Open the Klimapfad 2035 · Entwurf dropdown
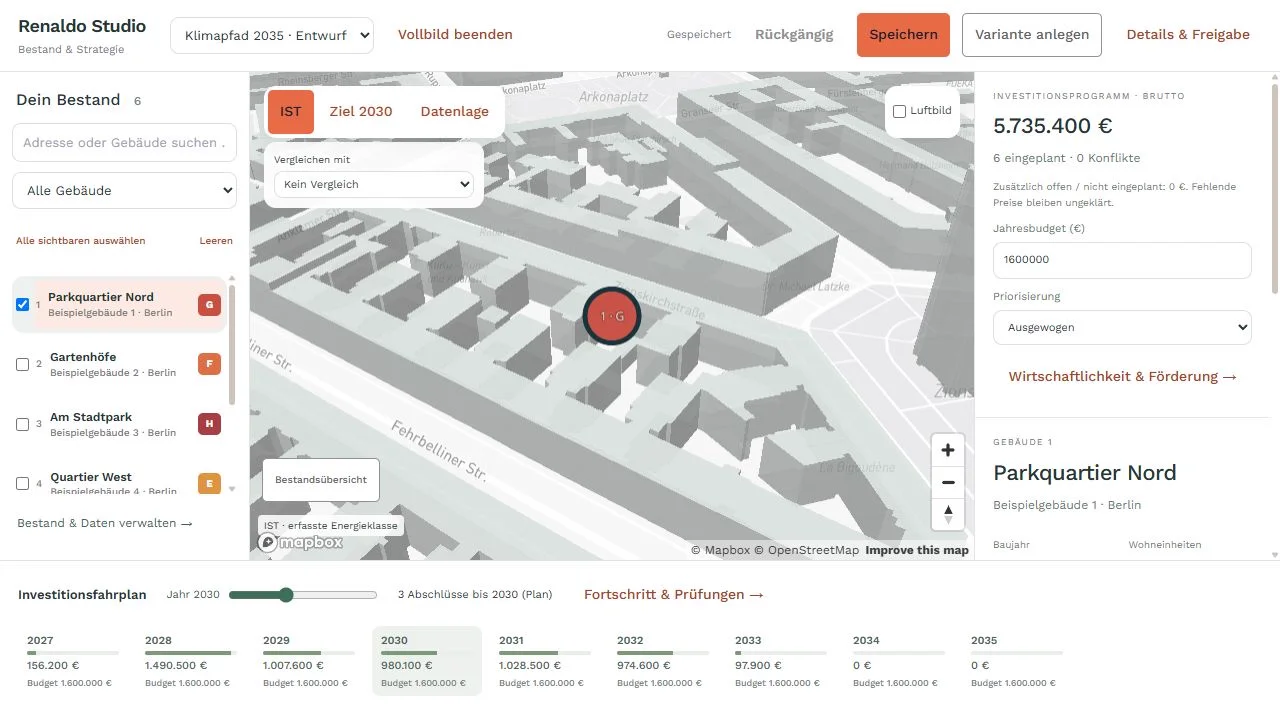 (272, 35)
